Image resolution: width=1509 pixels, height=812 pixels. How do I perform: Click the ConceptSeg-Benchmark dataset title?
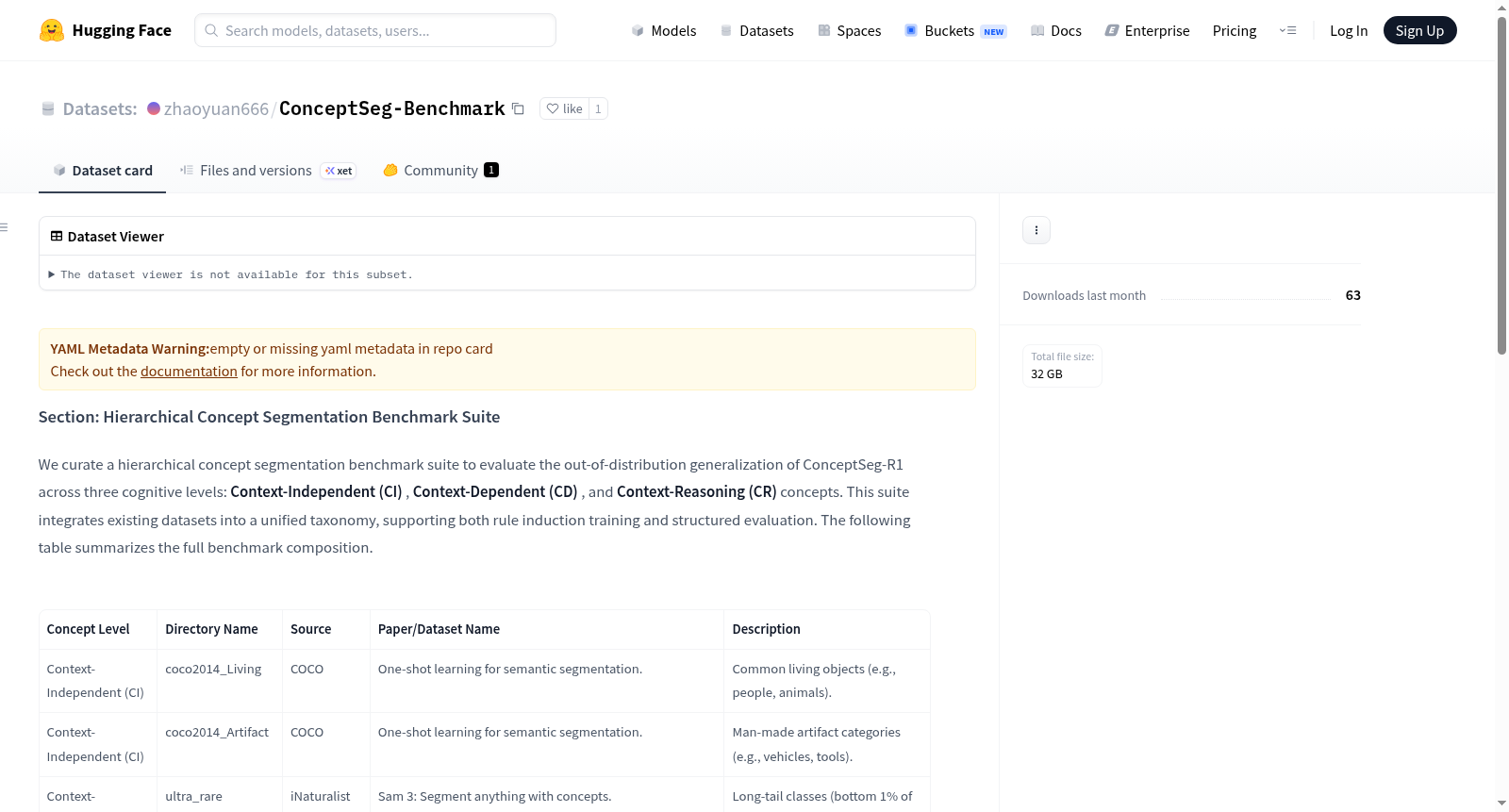tap(392, 108)
